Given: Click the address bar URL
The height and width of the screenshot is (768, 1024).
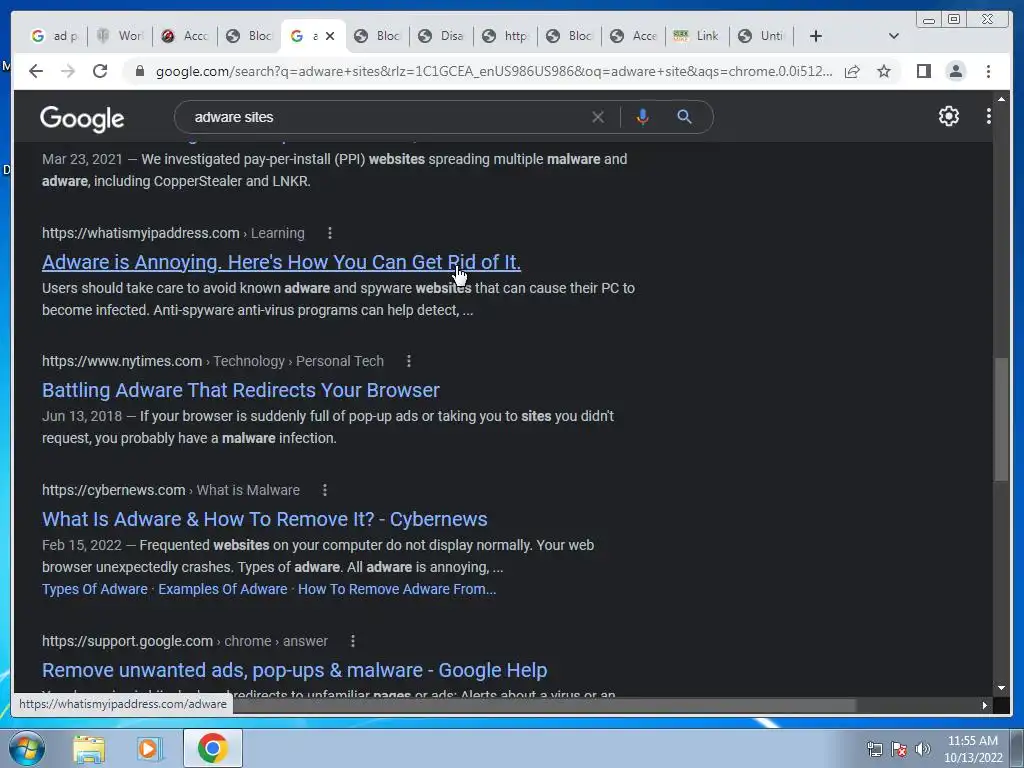Looking at the screenshot, I should coord(494,71).
